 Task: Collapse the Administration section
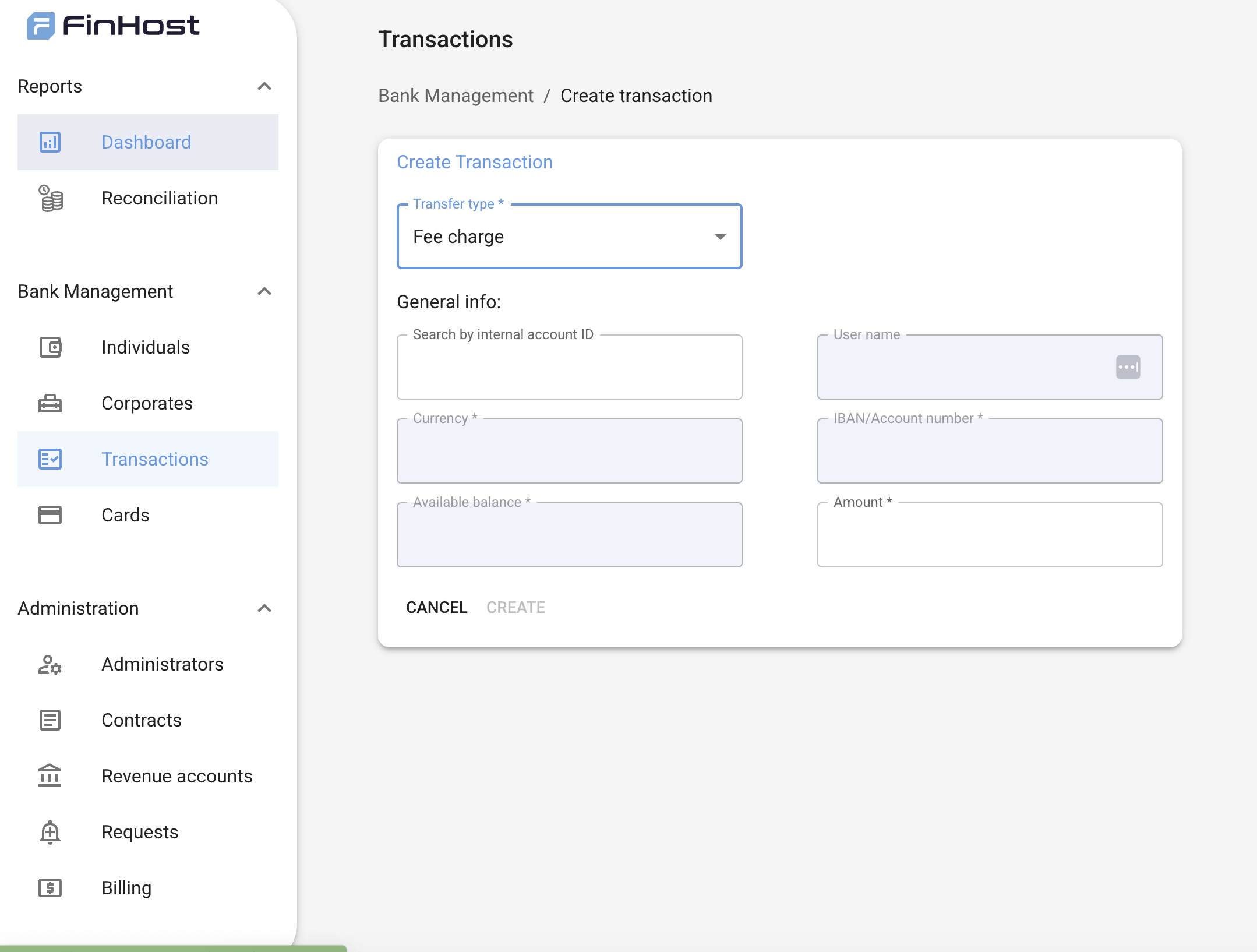pyautogui.click(x=265, y=608)
